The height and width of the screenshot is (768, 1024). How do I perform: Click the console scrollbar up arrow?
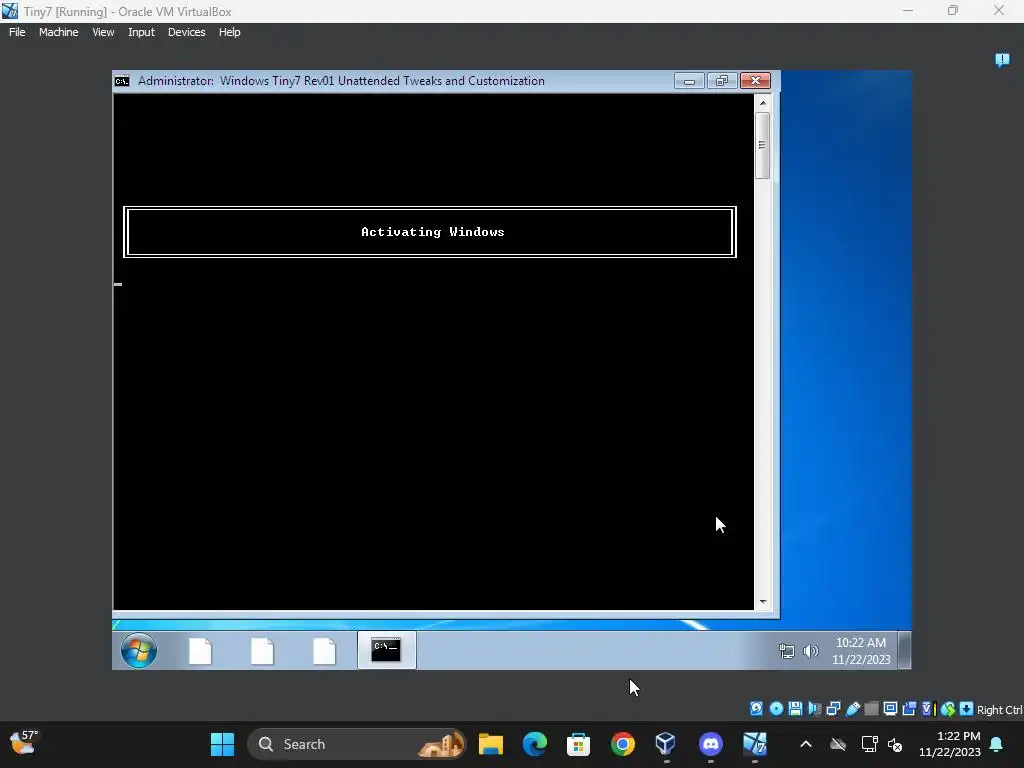click(762, 103)
